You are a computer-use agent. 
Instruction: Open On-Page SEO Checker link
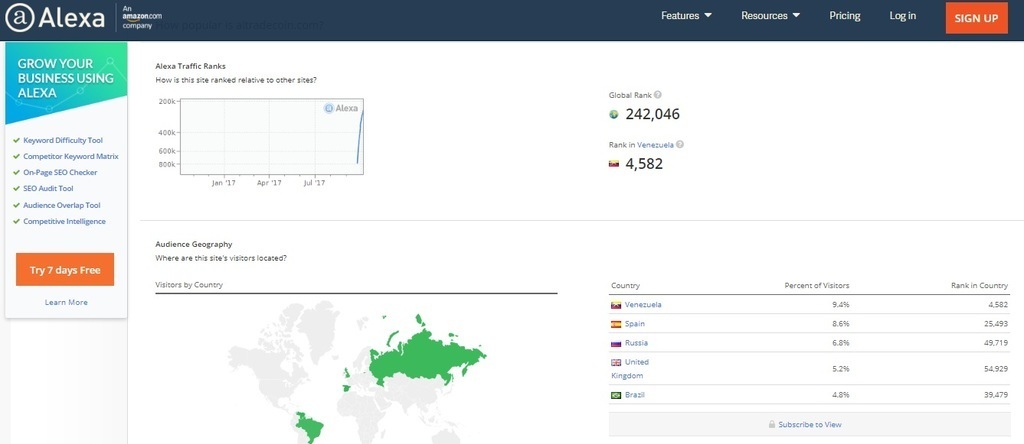(x=60, y=172)
